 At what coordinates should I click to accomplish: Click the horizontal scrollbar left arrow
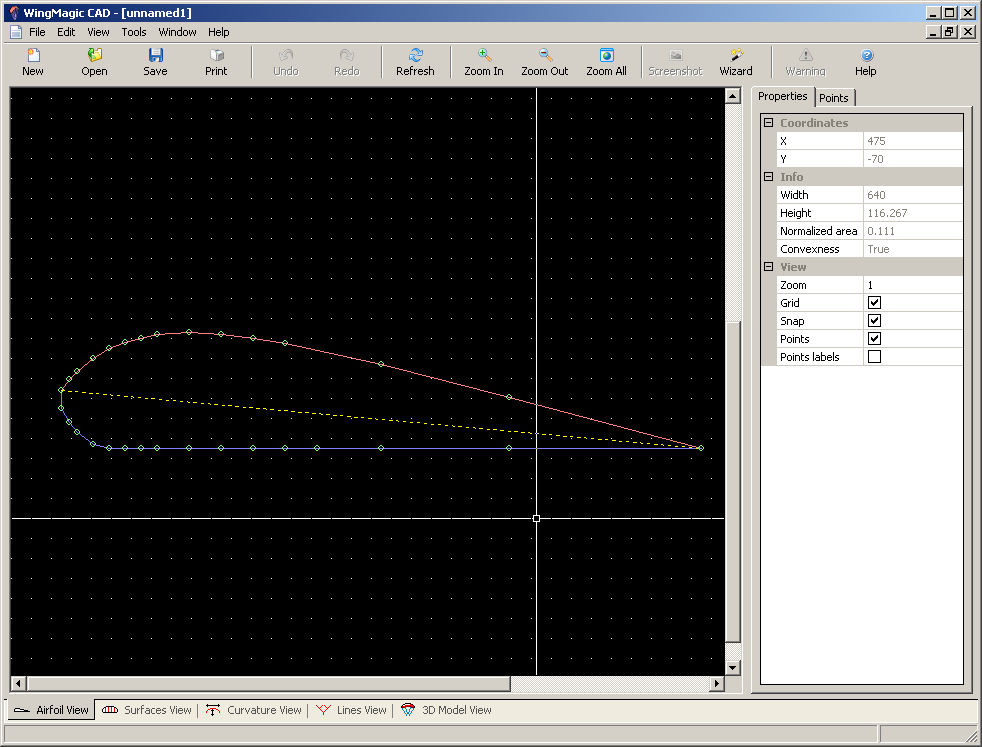coord(18,684)
